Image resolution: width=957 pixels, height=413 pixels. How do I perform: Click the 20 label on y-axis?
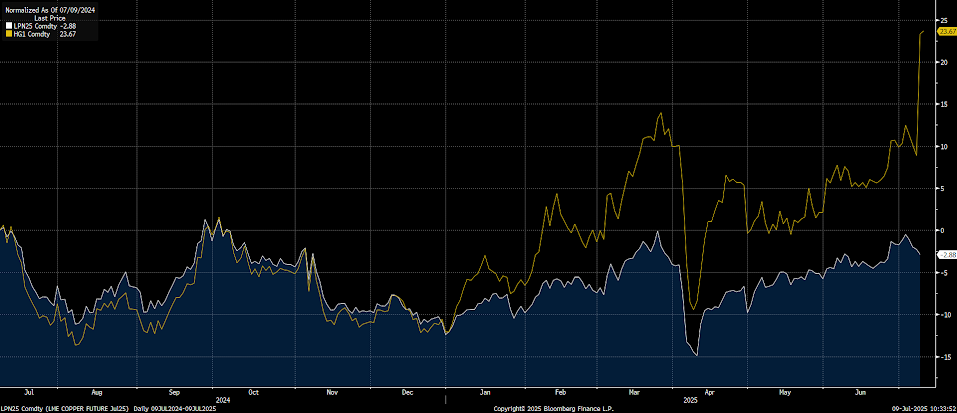[943, 62]
